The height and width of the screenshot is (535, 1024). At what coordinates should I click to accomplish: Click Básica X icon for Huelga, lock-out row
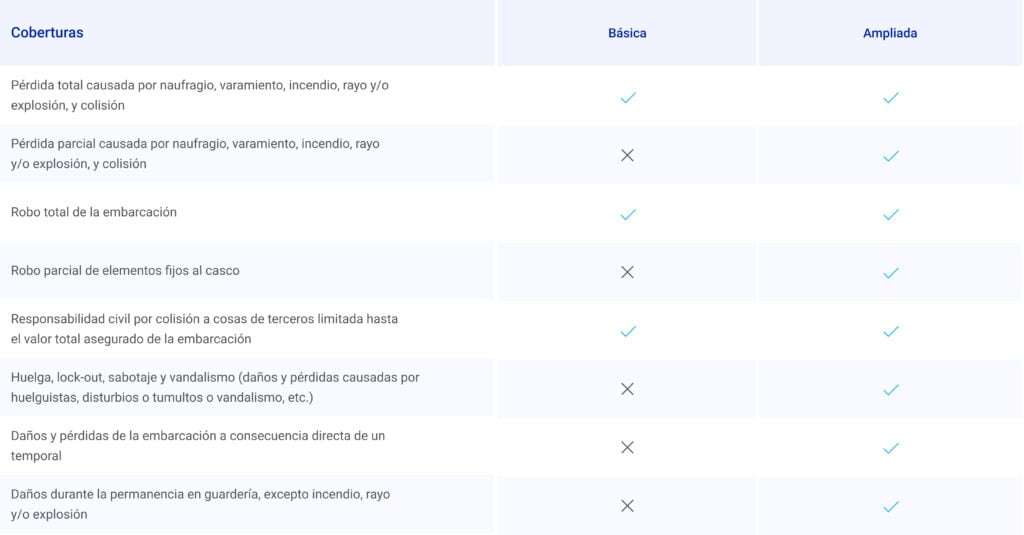[628, 389]
